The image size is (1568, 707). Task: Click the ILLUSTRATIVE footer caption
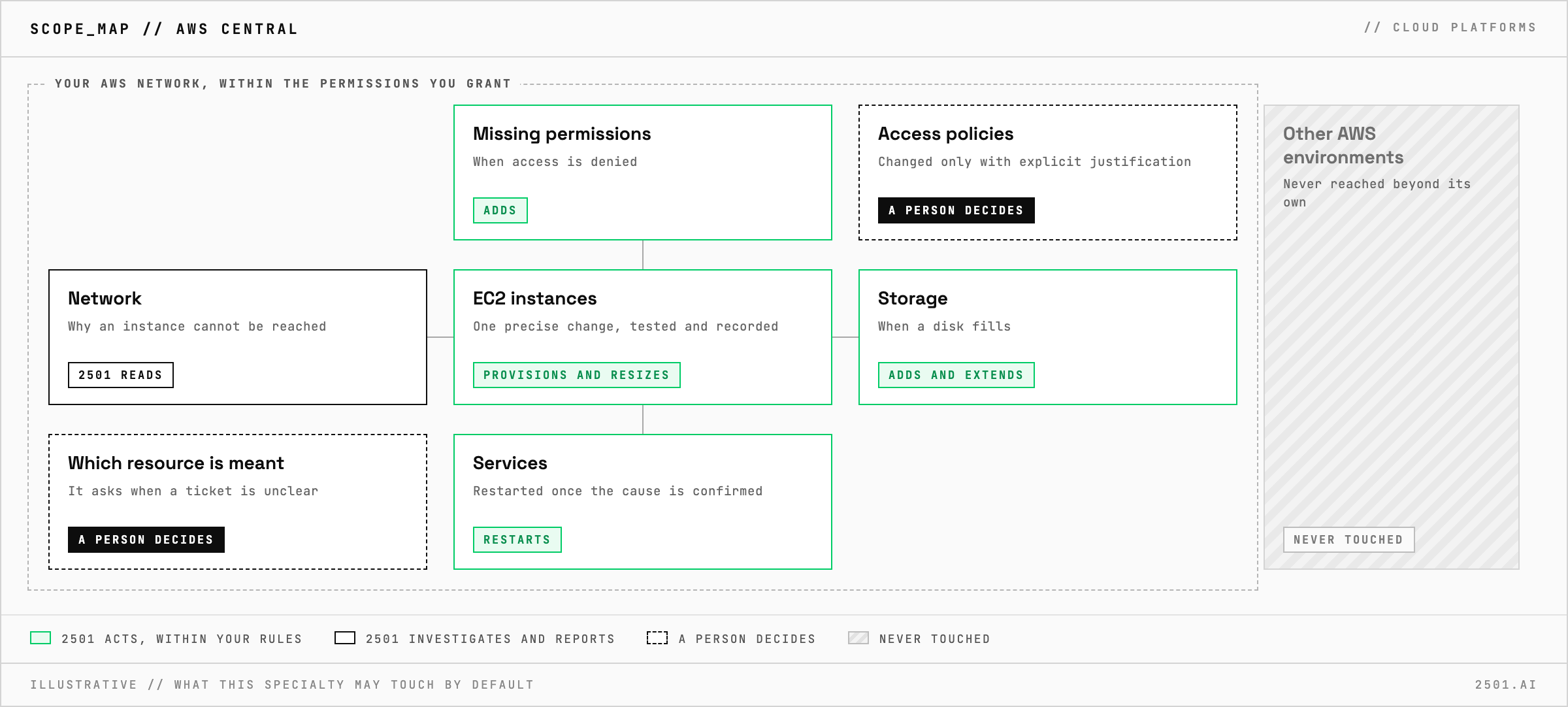pyautogui.click(x=282, y=685)
